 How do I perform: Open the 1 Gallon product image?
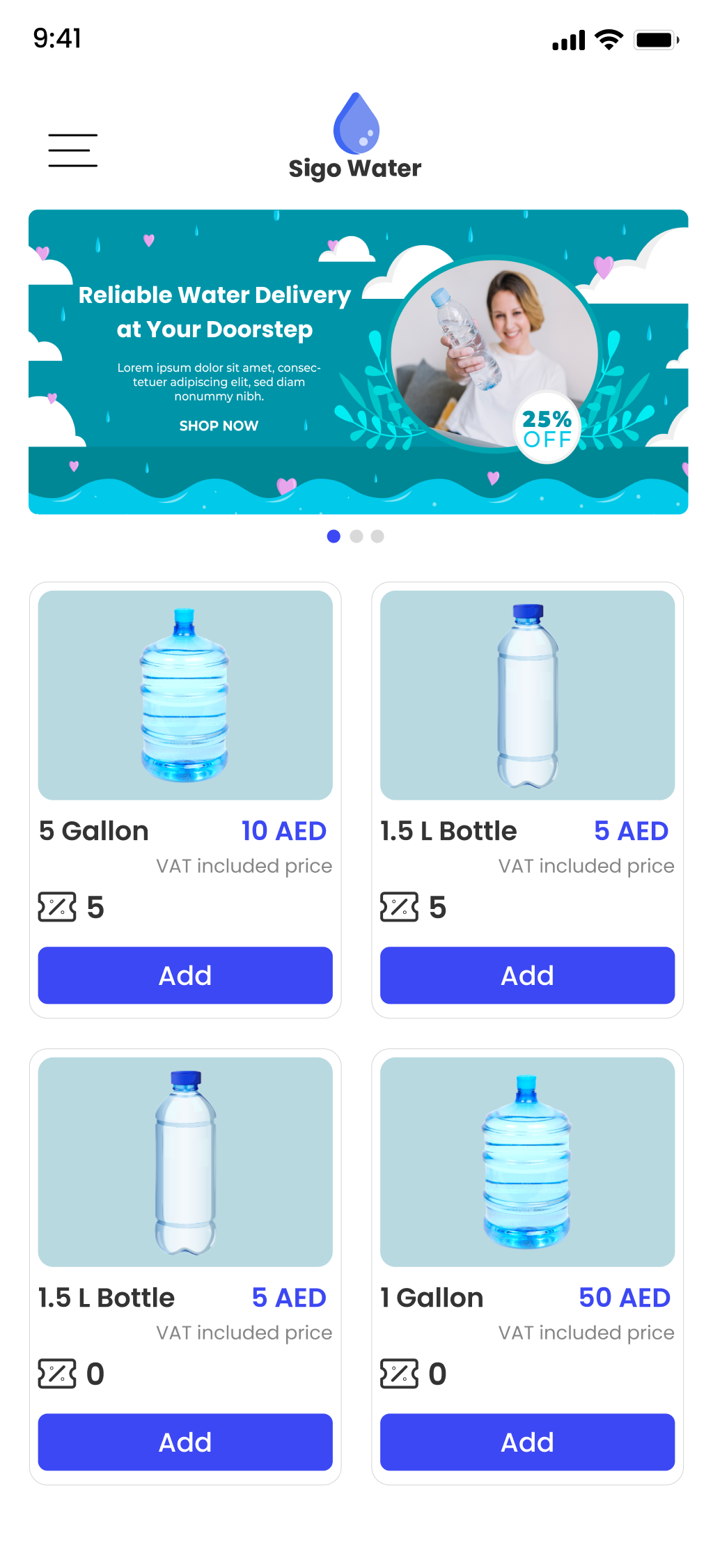pos(527,1162)
